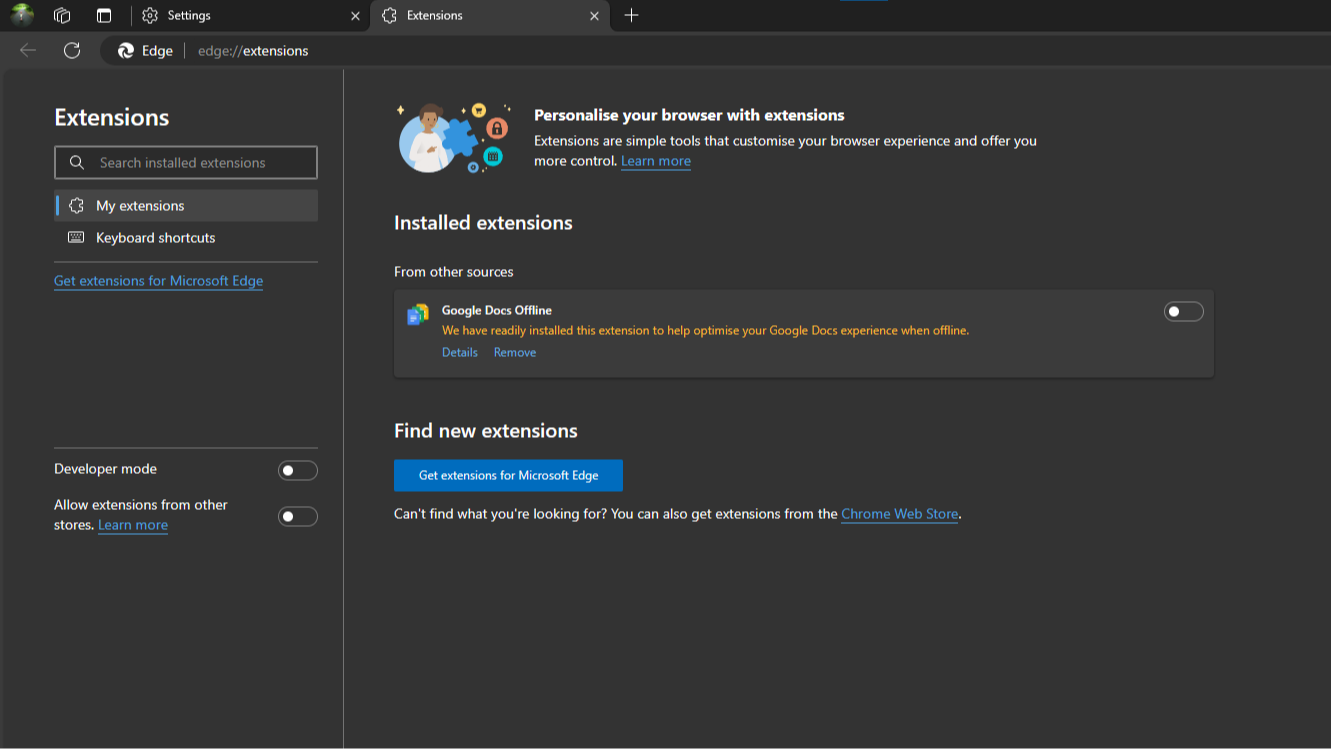Open the tab actions menu icon

[x=104, y=15]
